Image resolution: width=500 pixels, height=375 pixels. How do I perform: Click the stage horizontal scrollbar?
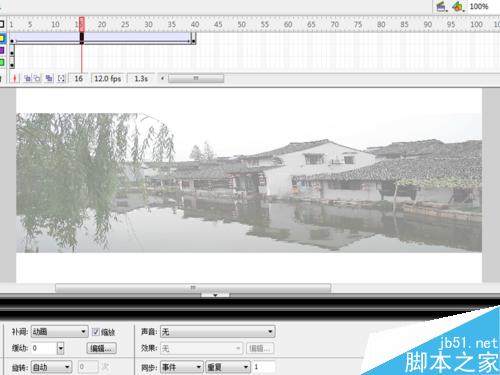pos(193,288)
